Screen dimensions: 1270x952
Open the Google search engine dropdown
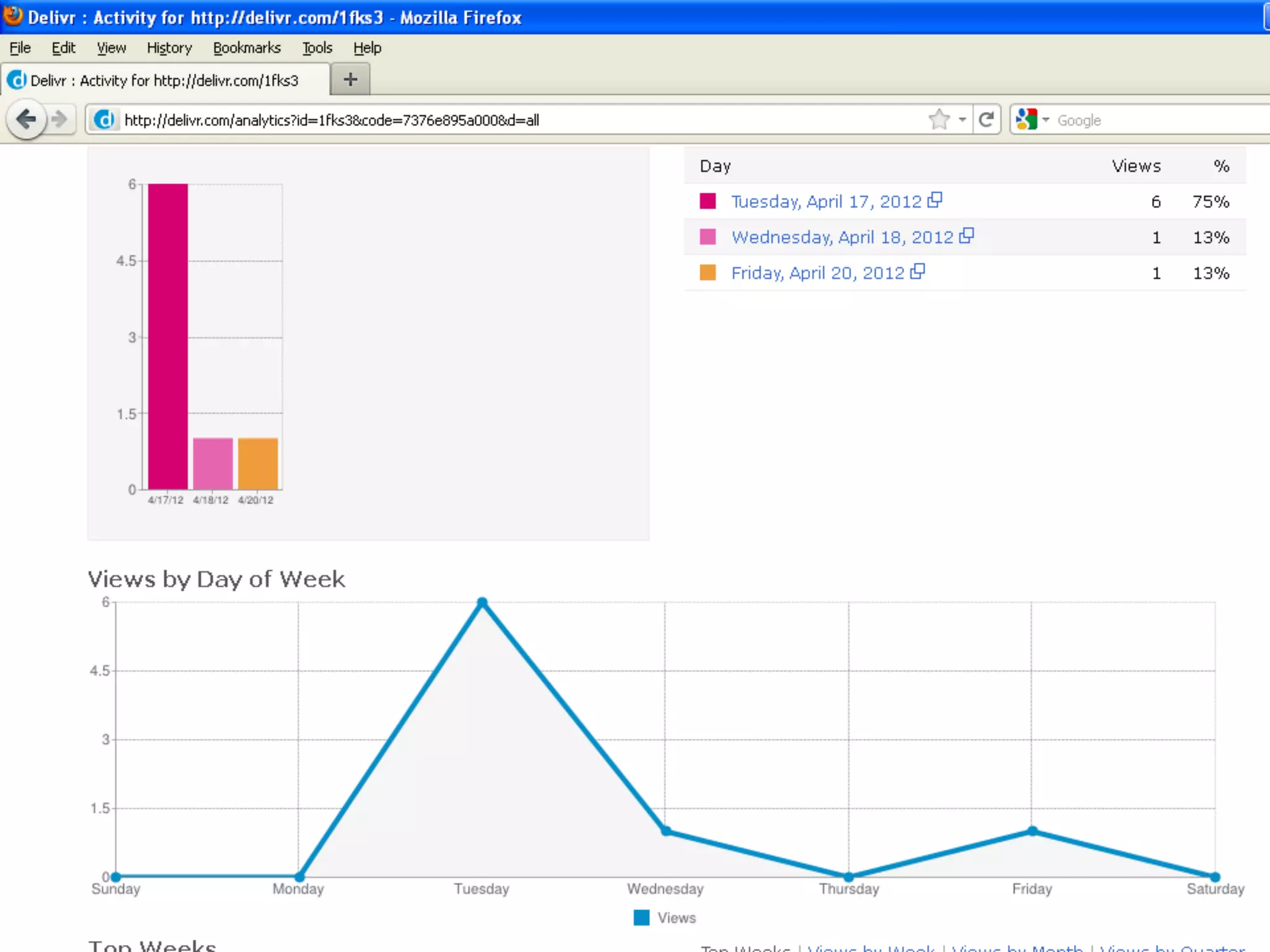click(1032, 120)
